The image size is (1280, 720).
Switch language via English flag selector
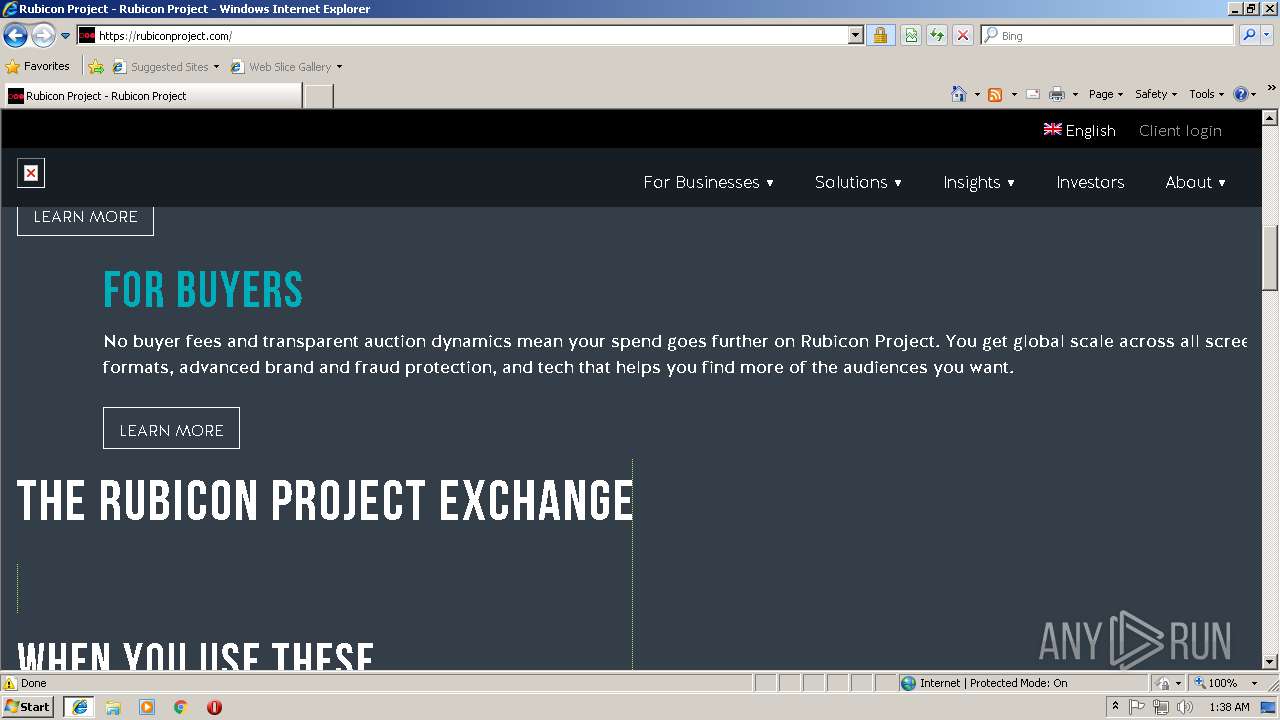click(x=1080, y=130)
